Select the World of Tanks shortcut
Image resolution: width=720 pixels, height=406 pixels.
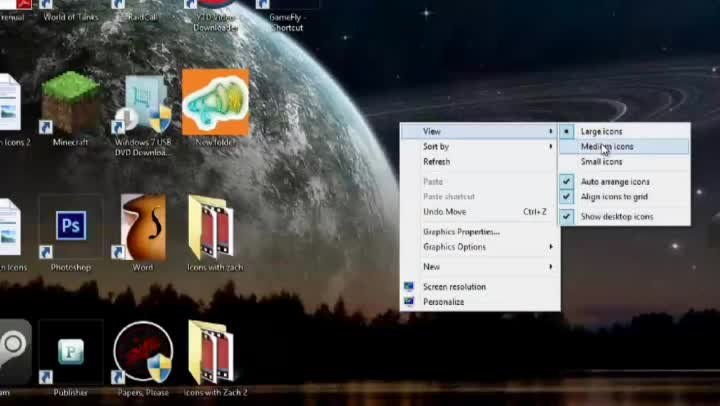click(71, 11)
